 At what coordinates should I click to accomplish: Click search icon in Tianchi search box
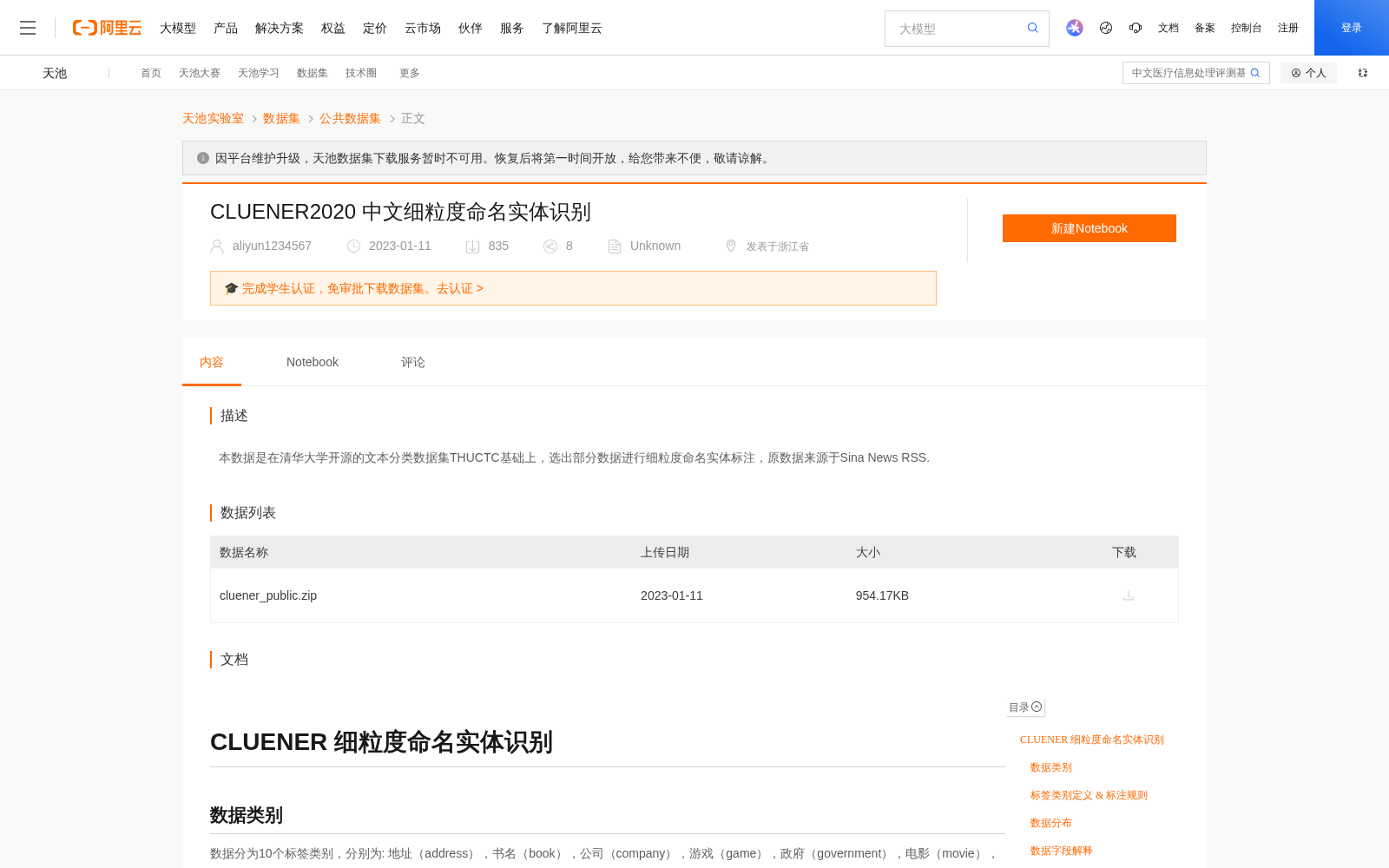click(1255, 73)
